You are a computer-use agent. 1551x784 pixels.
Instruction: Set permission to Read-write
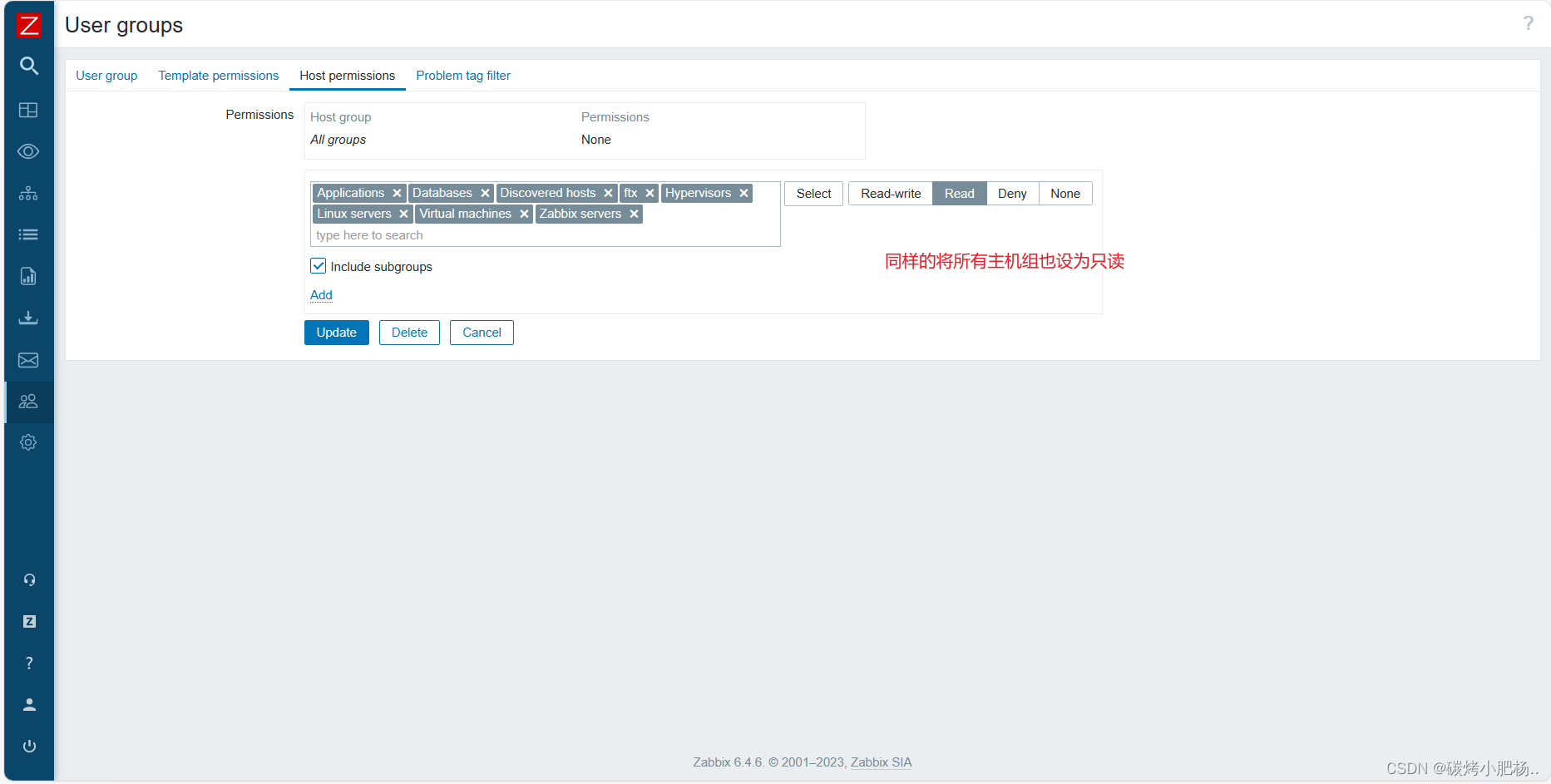(891, 194)
